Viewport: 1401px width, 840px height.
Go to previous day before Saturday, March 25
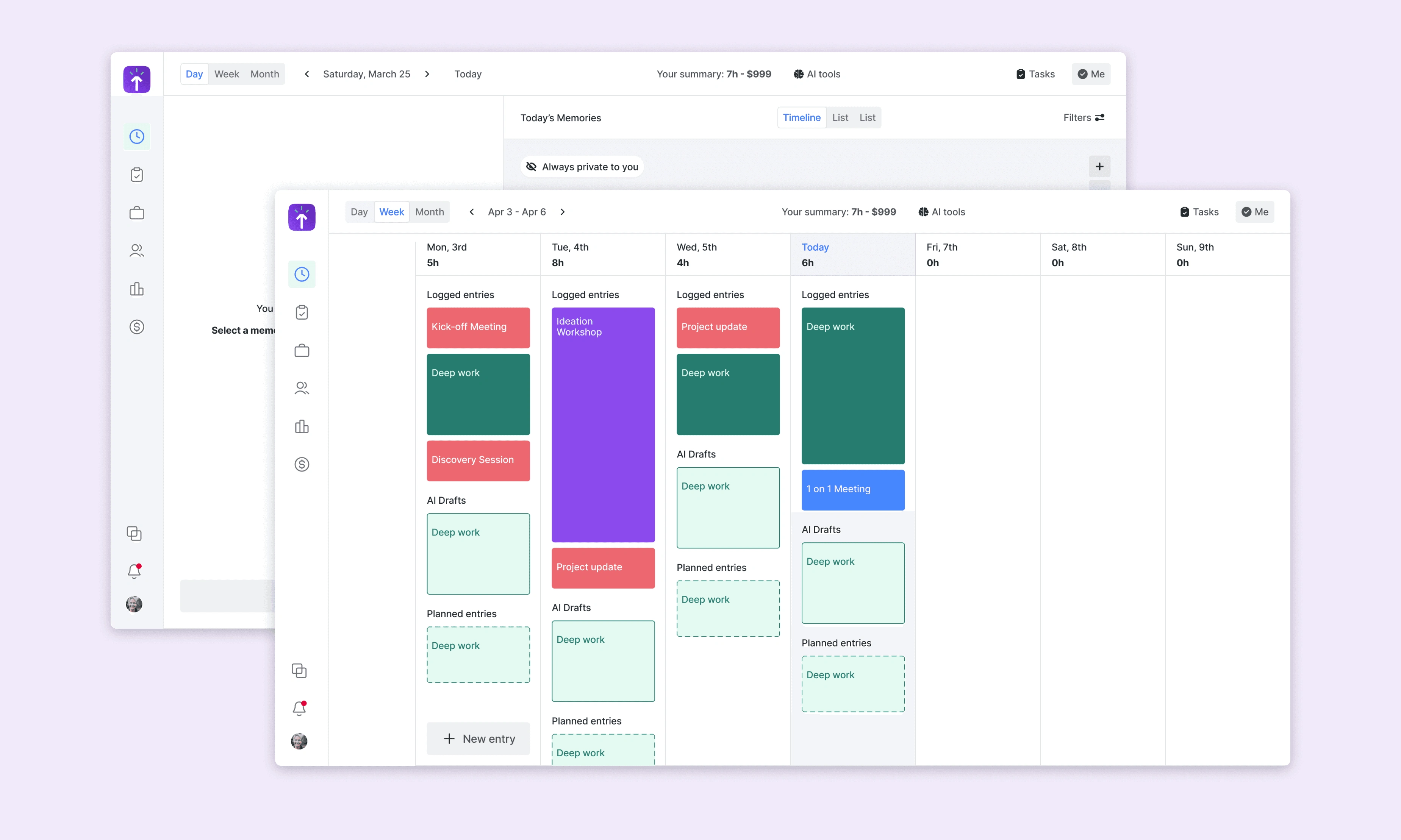[x=307, y=74]
